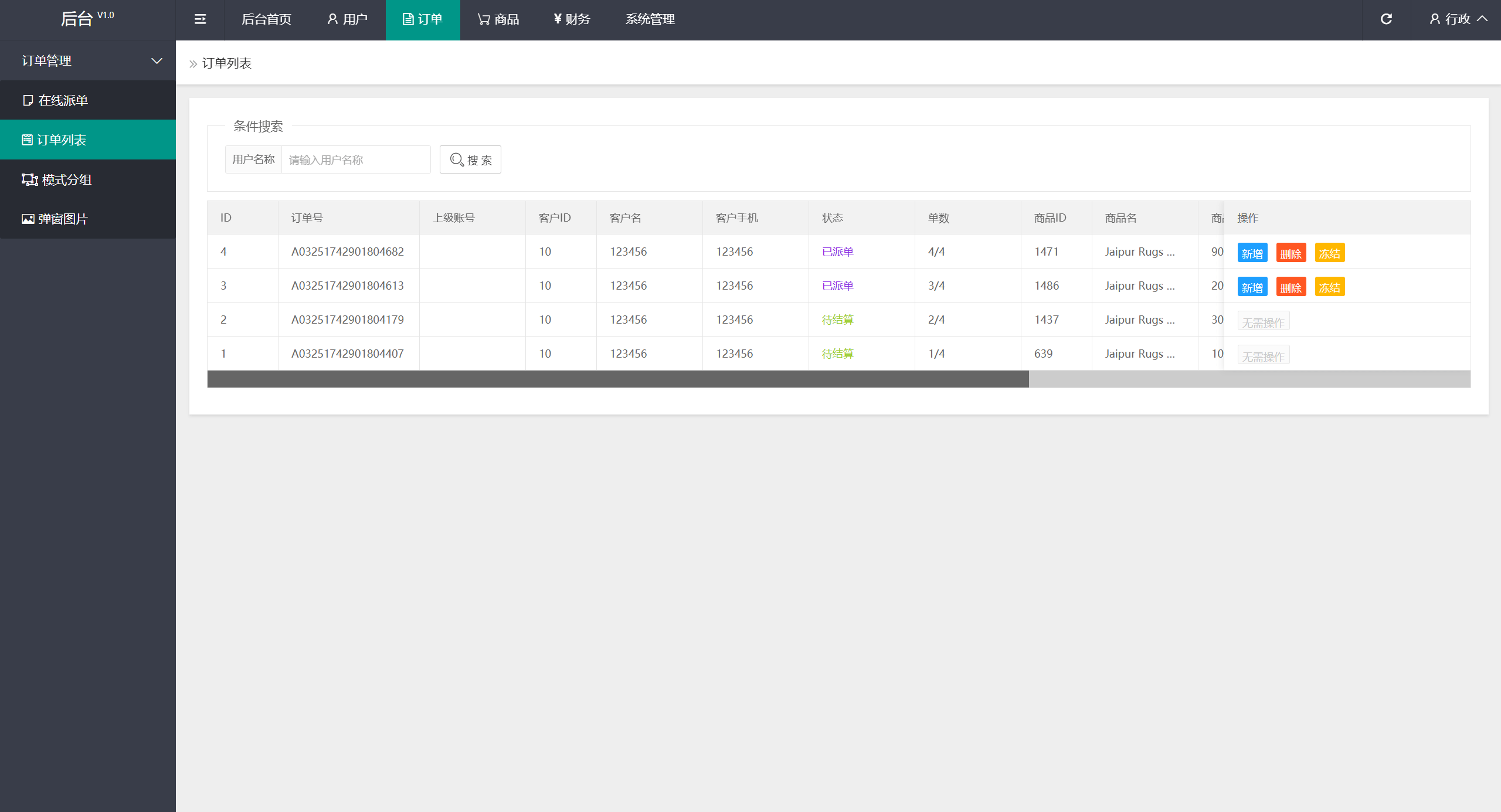Viewport: 1501px width, 812px height.
Task: Open the 在线派单 sidebar item
Action: click(88, 100)
